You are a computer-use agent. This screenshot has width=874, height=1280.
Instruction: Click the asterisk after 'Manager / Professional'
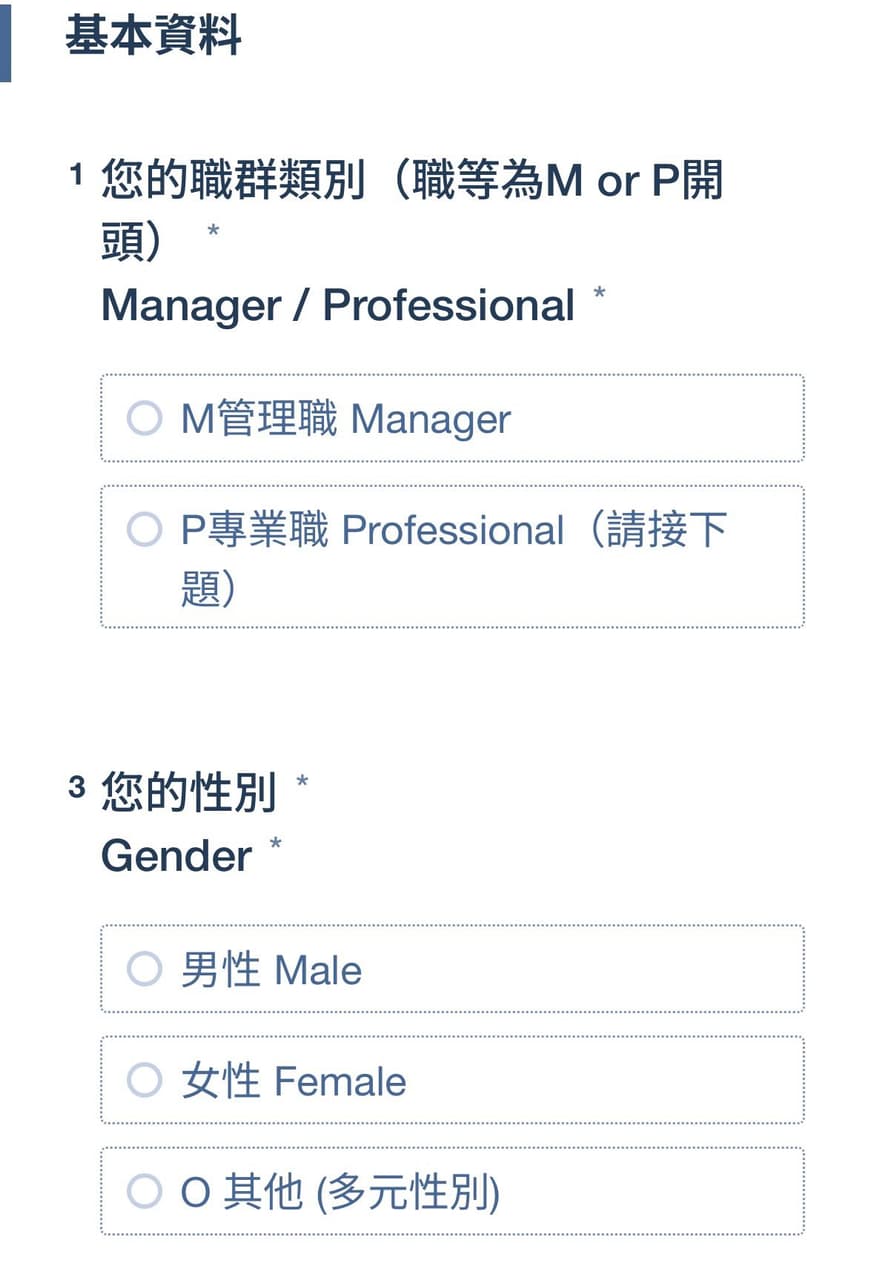tap(599, 293)
